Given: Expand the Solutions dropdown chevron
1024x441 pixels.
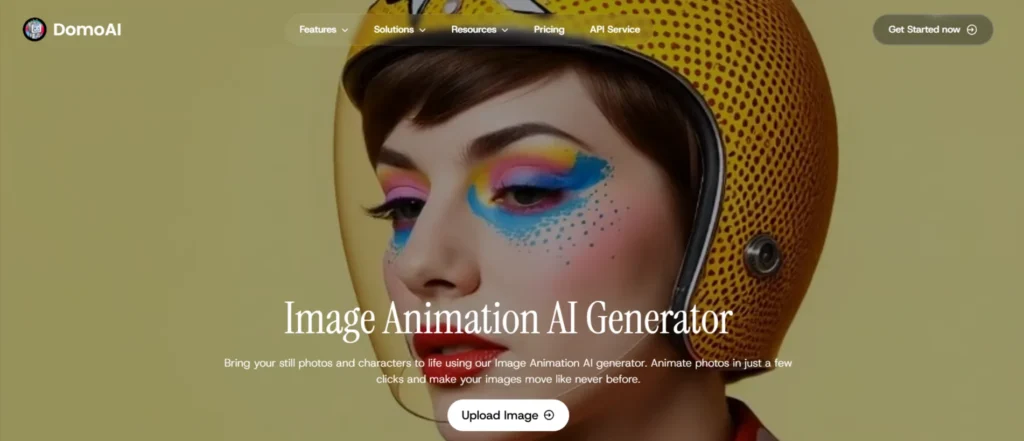Looking at the screenshot, I should (423, 30).
